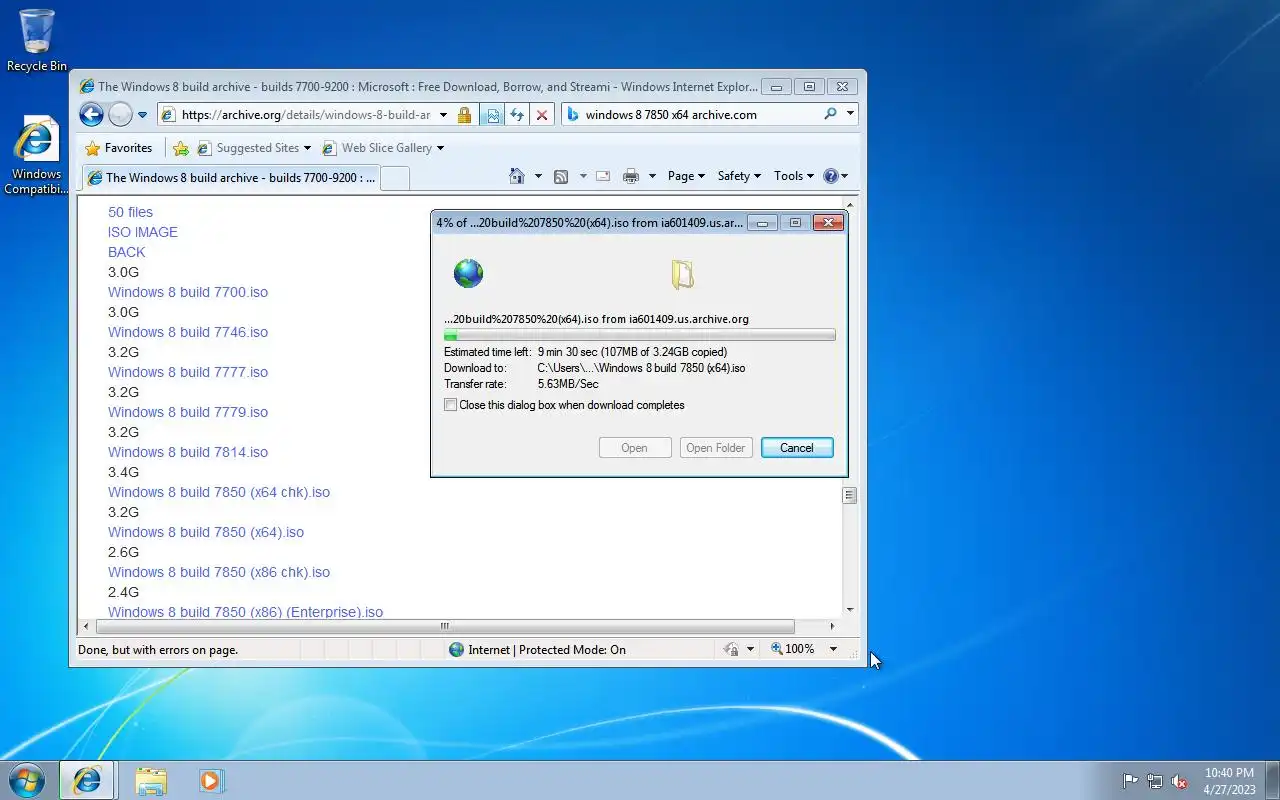Open the search provider dropdown arrow
The image size is (1280, 800).
click(850, 114)
